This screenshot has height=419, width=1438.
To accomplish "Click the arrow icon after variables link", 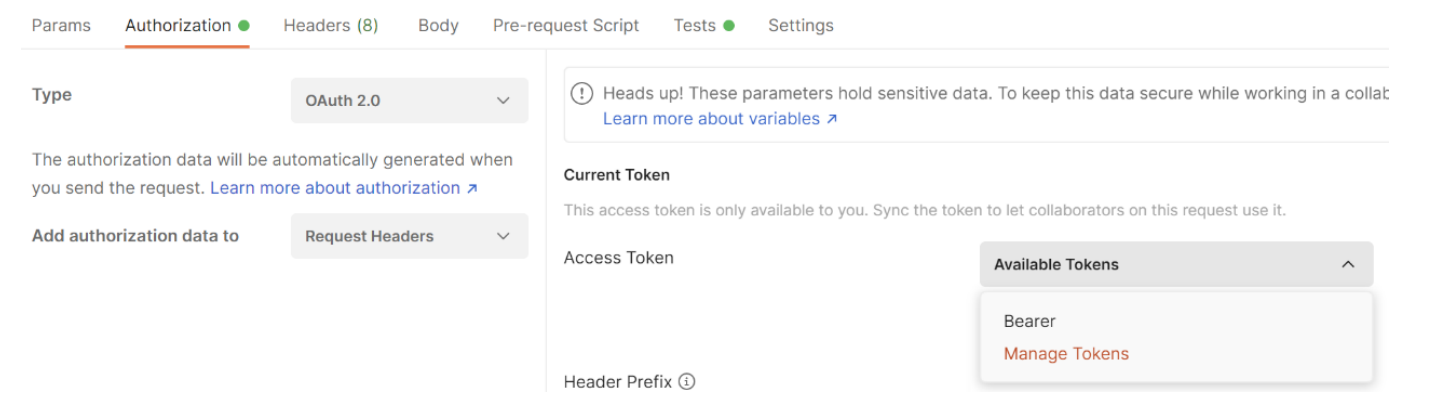I will click(830, 119).
